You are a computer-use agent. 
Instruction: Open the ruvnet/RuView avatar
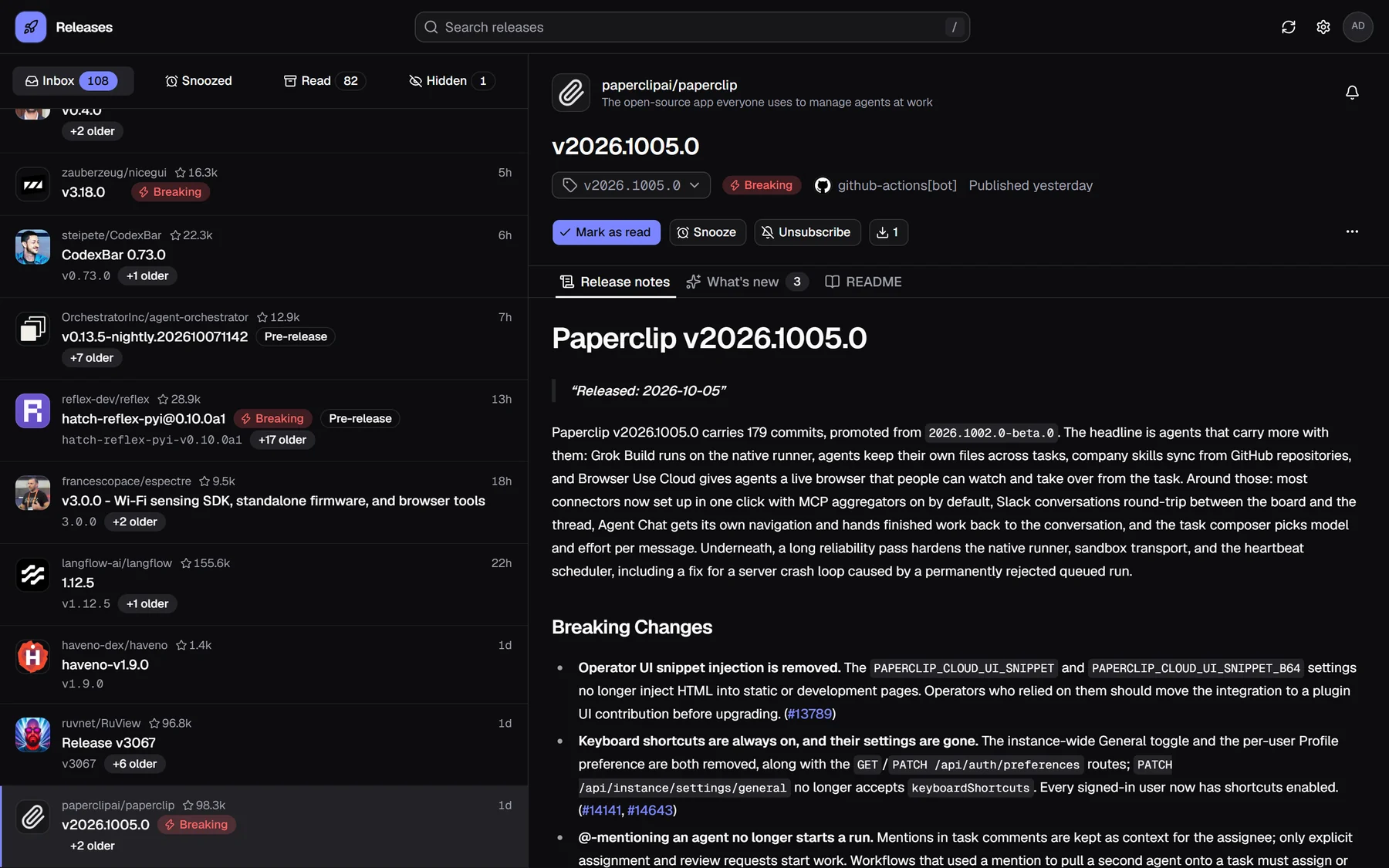32,735
